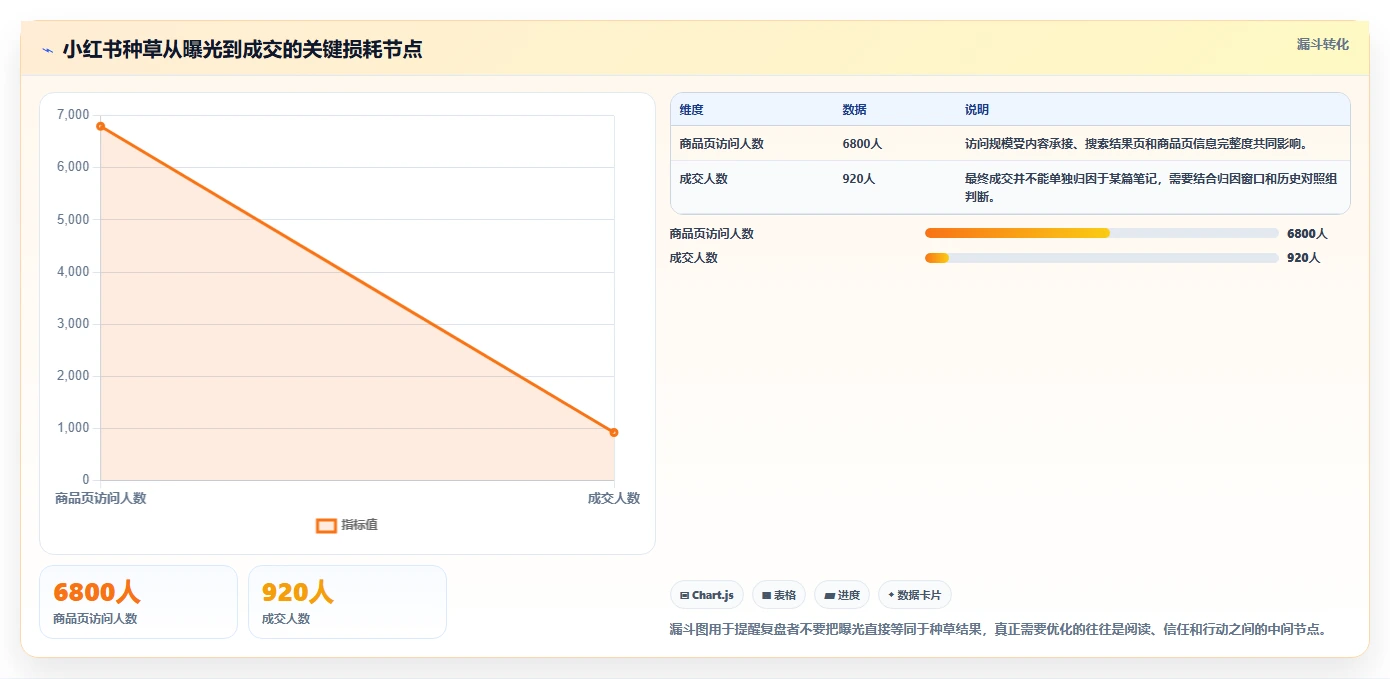Click the 商品页访问人数 progress bar label
The height and width of the screenshot is (679, 1390).
712,234
